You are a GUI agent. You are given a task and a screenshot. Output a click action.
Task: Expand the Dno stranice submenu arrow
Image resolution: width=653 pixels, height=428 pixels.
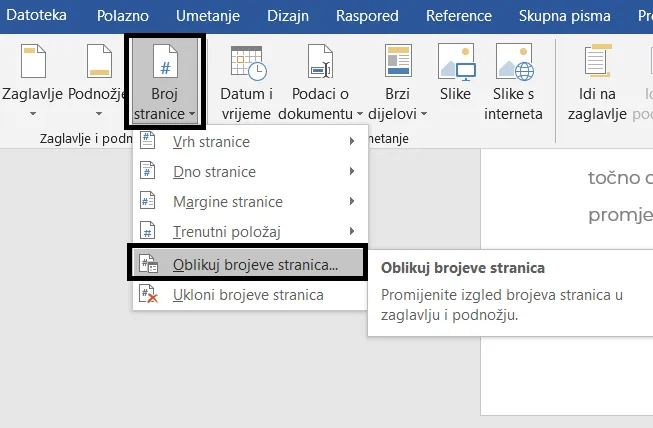[x=352, y=171]
